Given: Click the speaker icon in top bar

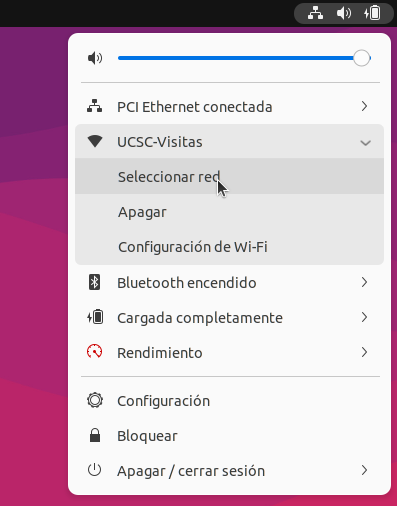Looking at the screenshot, I should [x=344, y=13].
